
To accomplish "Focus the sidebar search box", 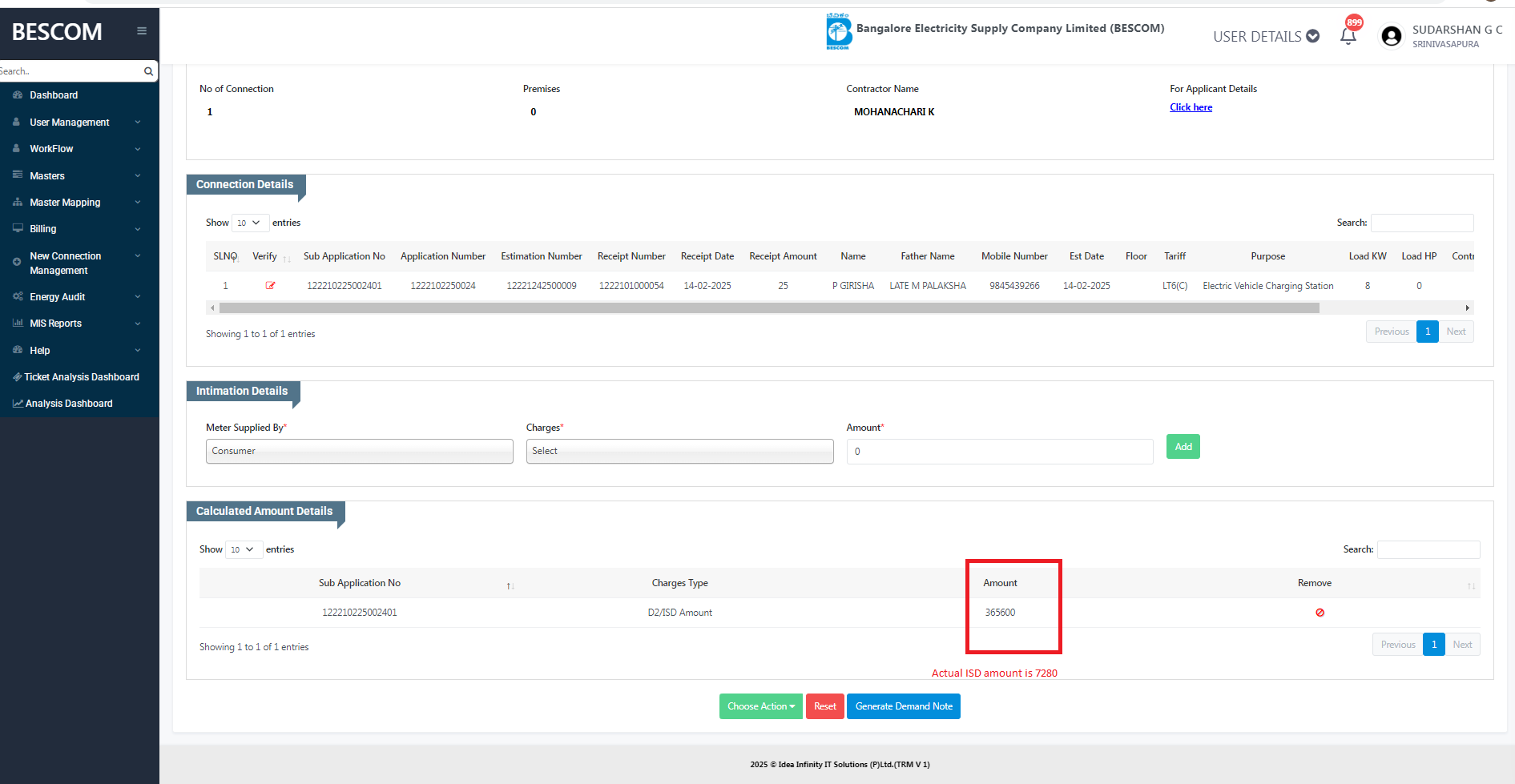I will coord(72,71).
